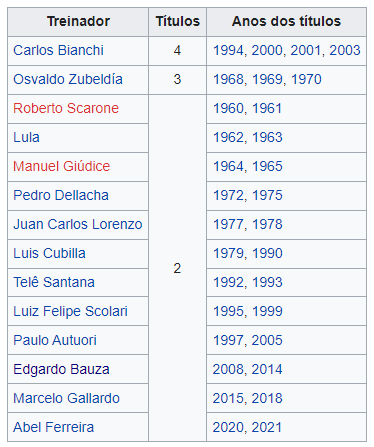Open the Edgardo Bauza link

tap(61, 369)
